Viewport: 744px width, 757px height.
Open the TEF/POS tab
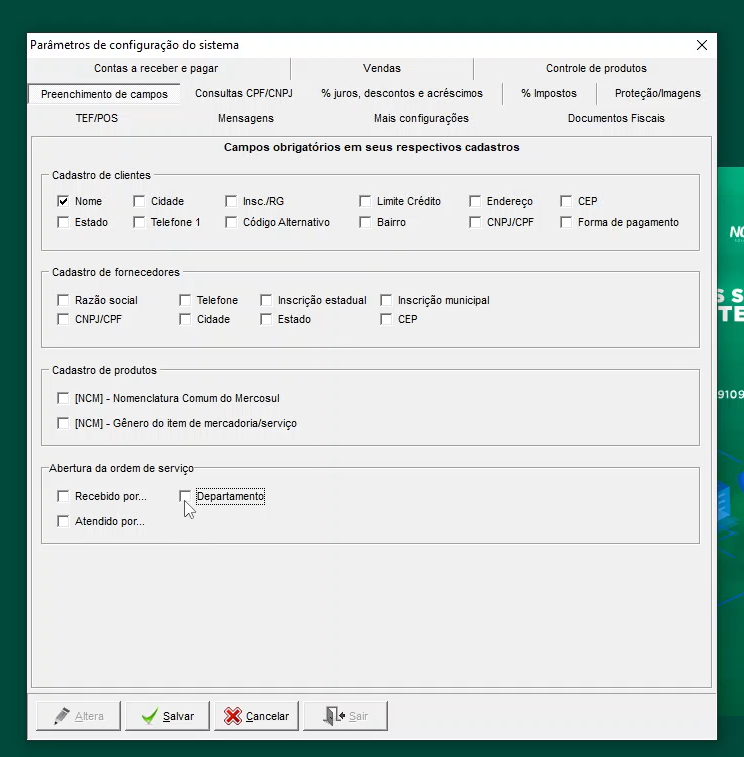97,118
